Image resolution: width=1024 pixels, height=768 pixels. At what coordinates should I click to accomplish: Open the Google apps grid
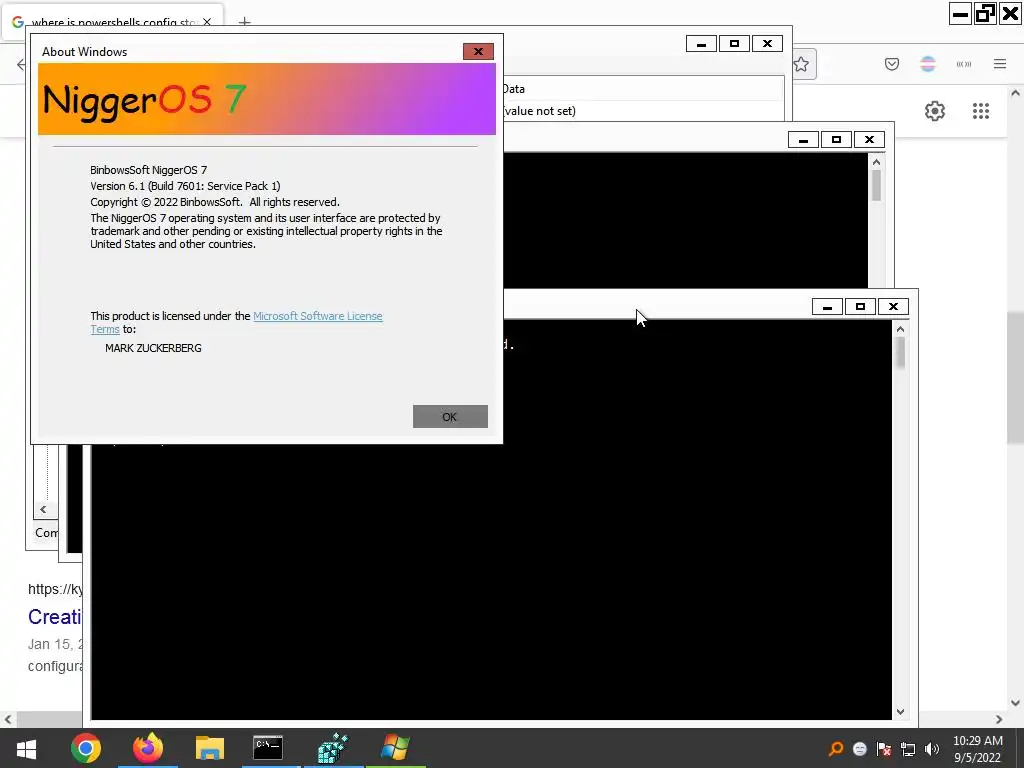point(981,111)
